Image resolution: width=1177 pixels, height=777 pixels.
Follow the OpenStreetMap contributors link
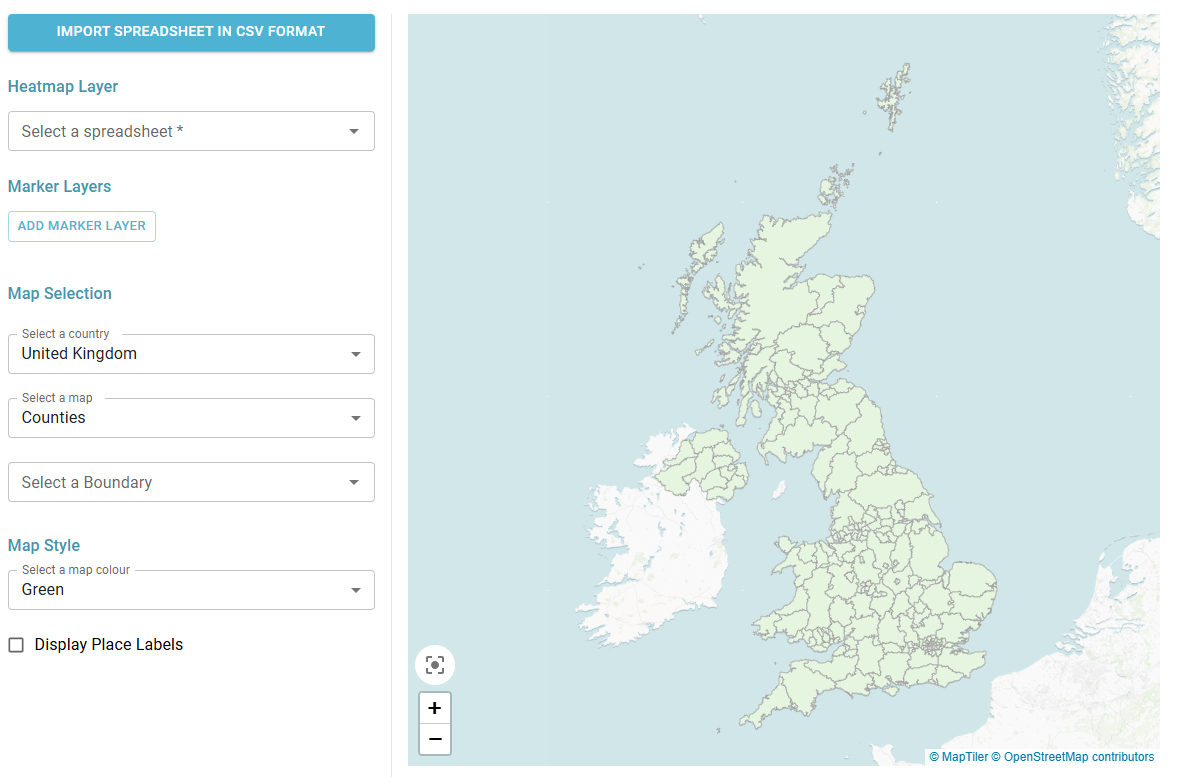pyautogui.click(x=1078, y=757)
